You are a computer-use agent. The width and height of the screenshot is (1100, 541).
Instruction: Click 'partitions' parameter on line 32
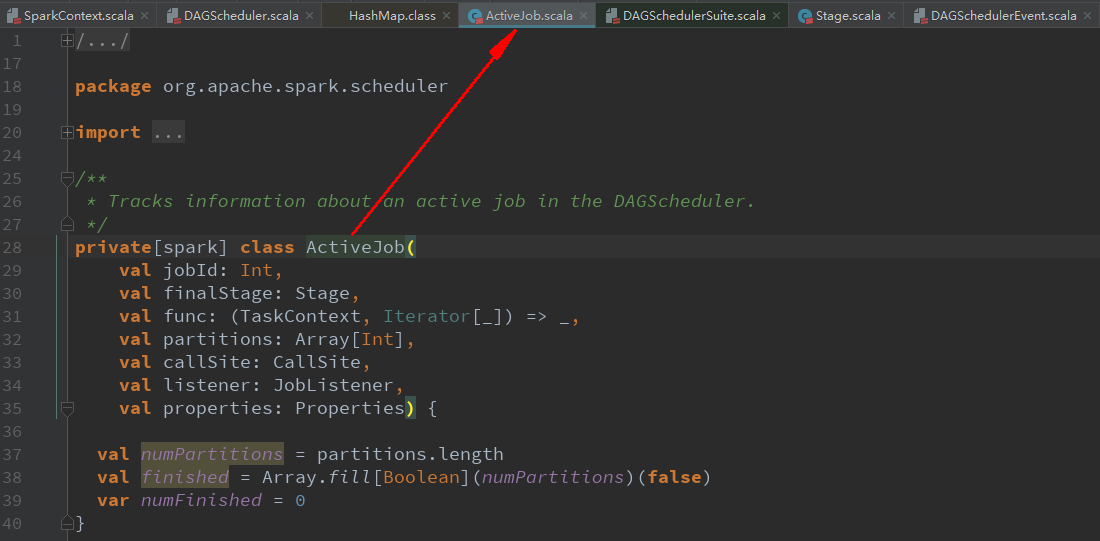[x=218, y=339]
